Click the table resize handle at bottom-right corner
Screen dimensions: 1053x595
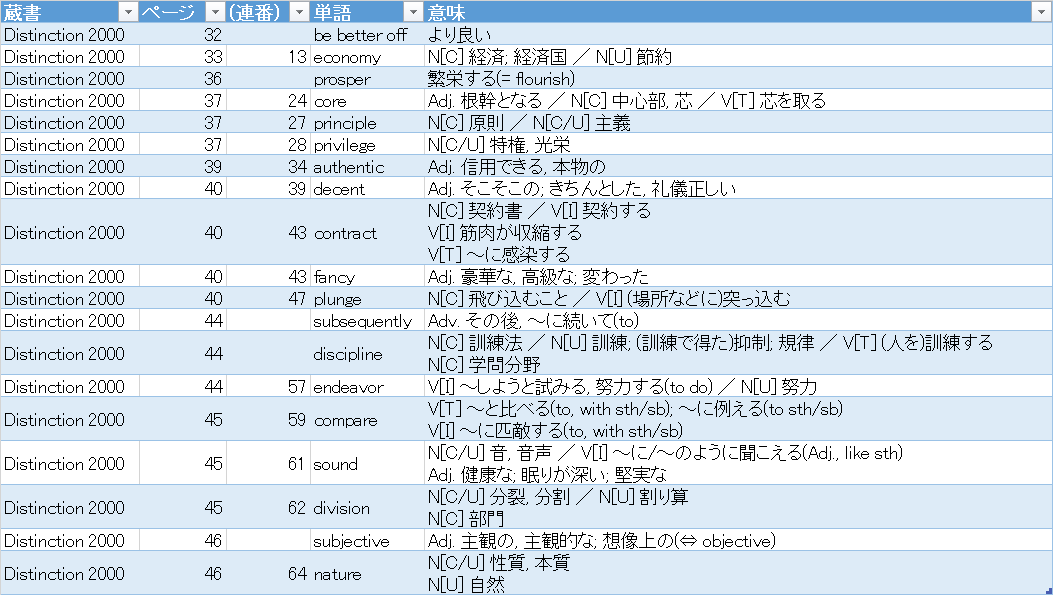point(1046,590)
